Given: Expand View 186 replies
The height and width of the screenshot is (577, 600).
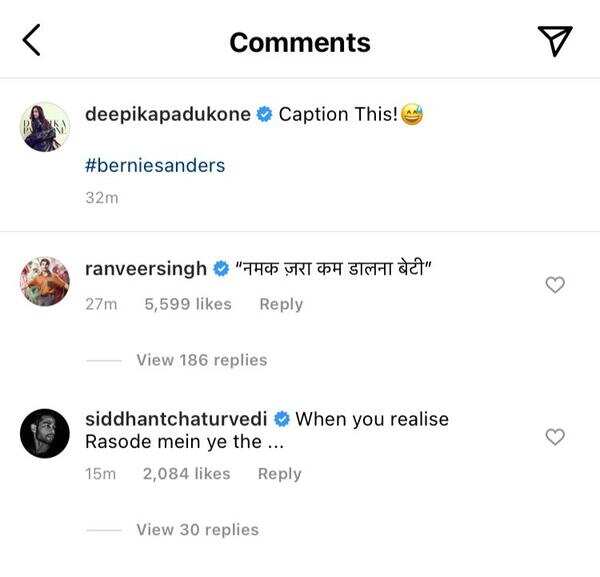Looking at the screenshot, I should coord(201,360).
